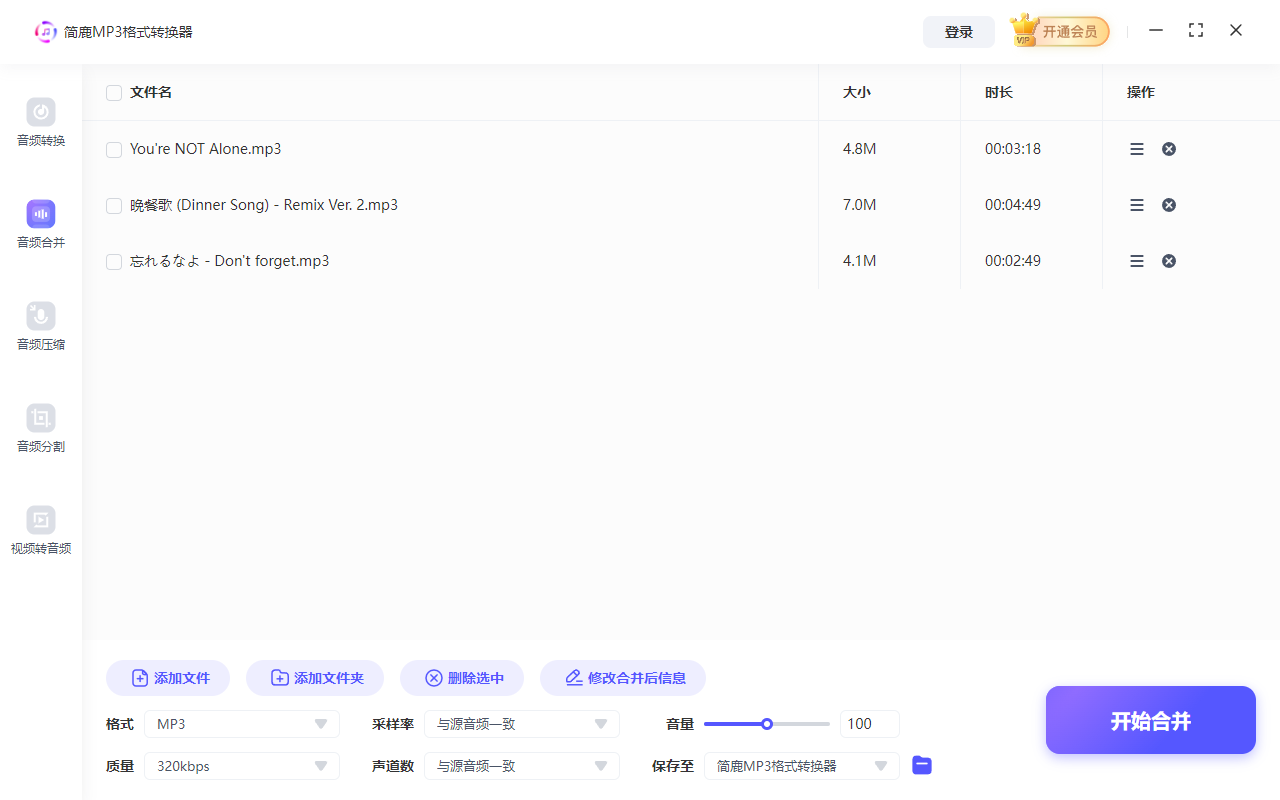Click the 大小 column header
1280x800 pixels.
(x=857, y=92)
